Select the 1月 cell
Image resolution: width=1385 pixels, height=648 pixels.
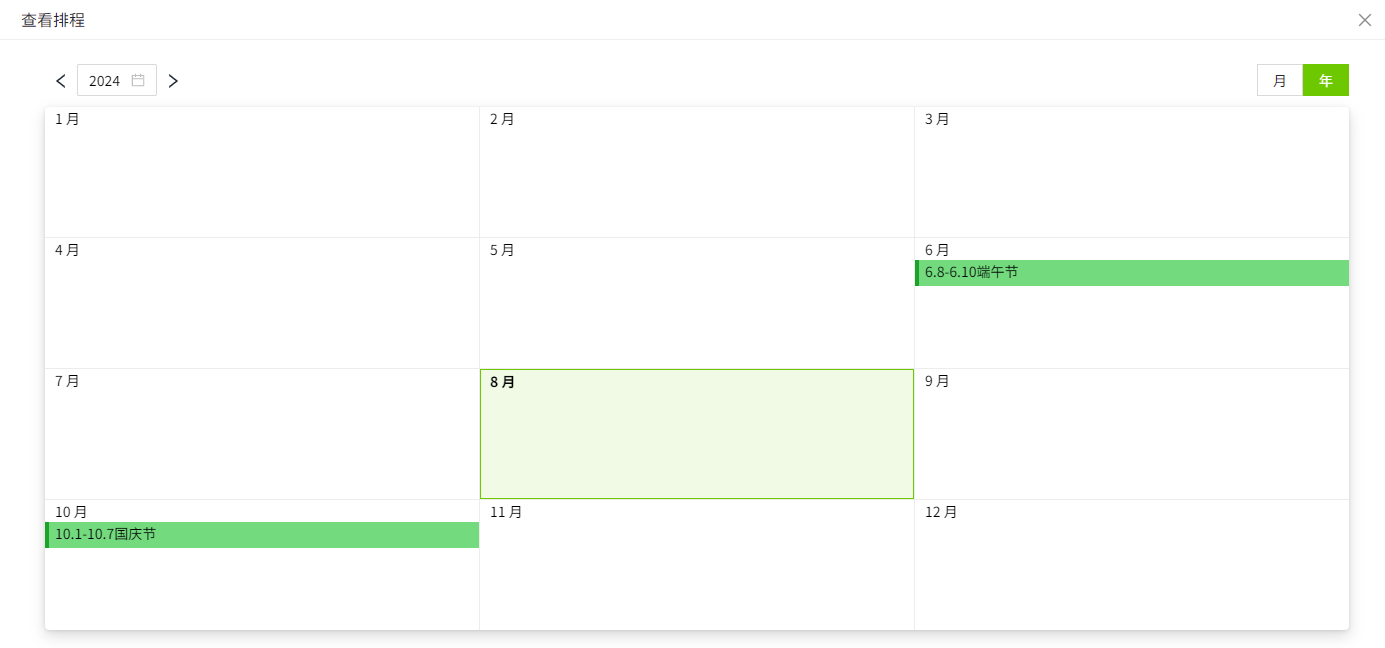click(x=262, y=173)
